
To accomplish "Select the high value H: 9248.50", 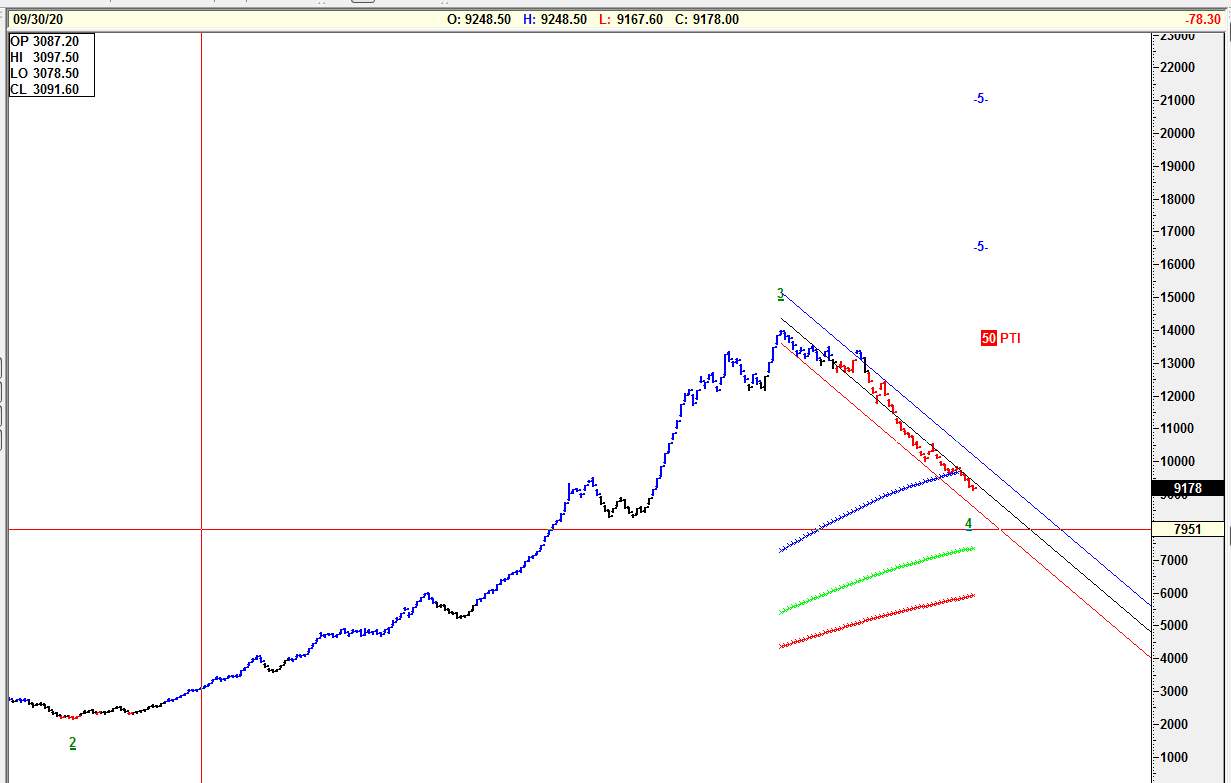I will point(555,19).
